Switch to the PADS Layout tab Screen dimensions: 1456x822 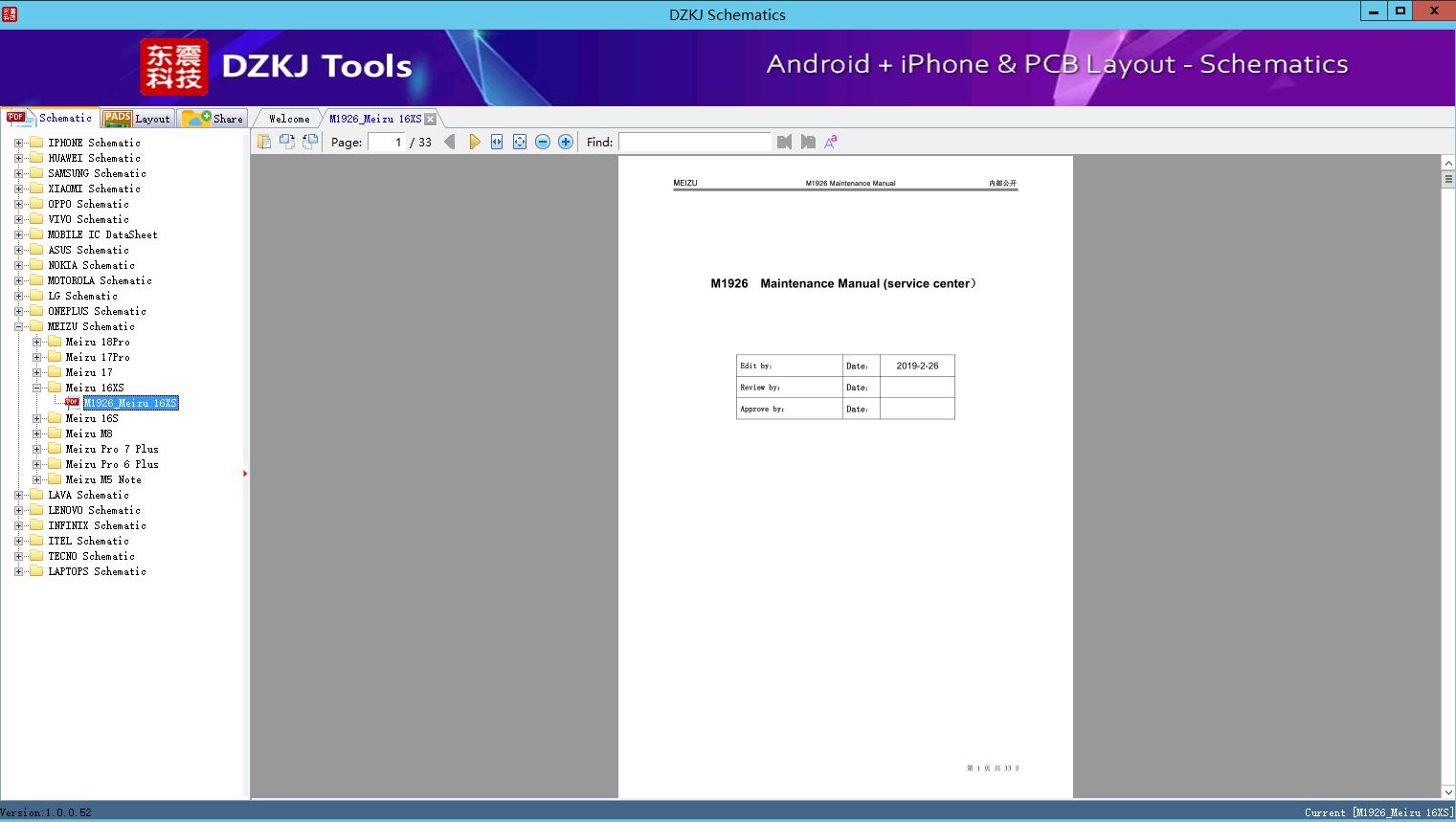tap(138, 118)
